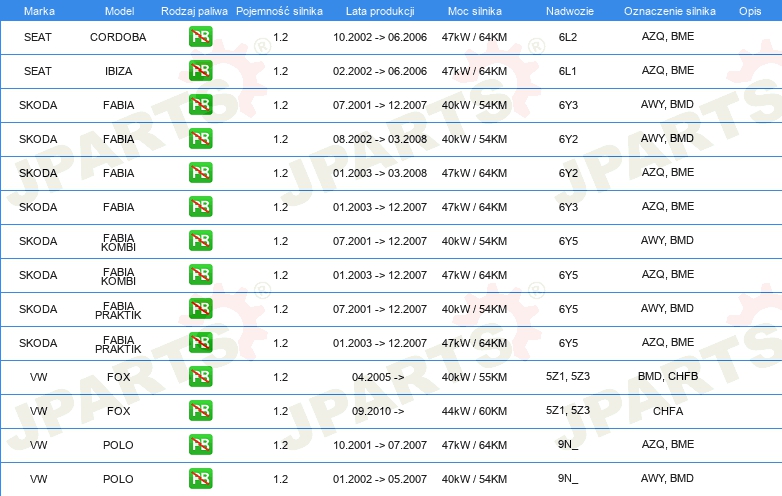Click fuel icon in the VW FOX 09.2010 row

click(x=200, y=411)
